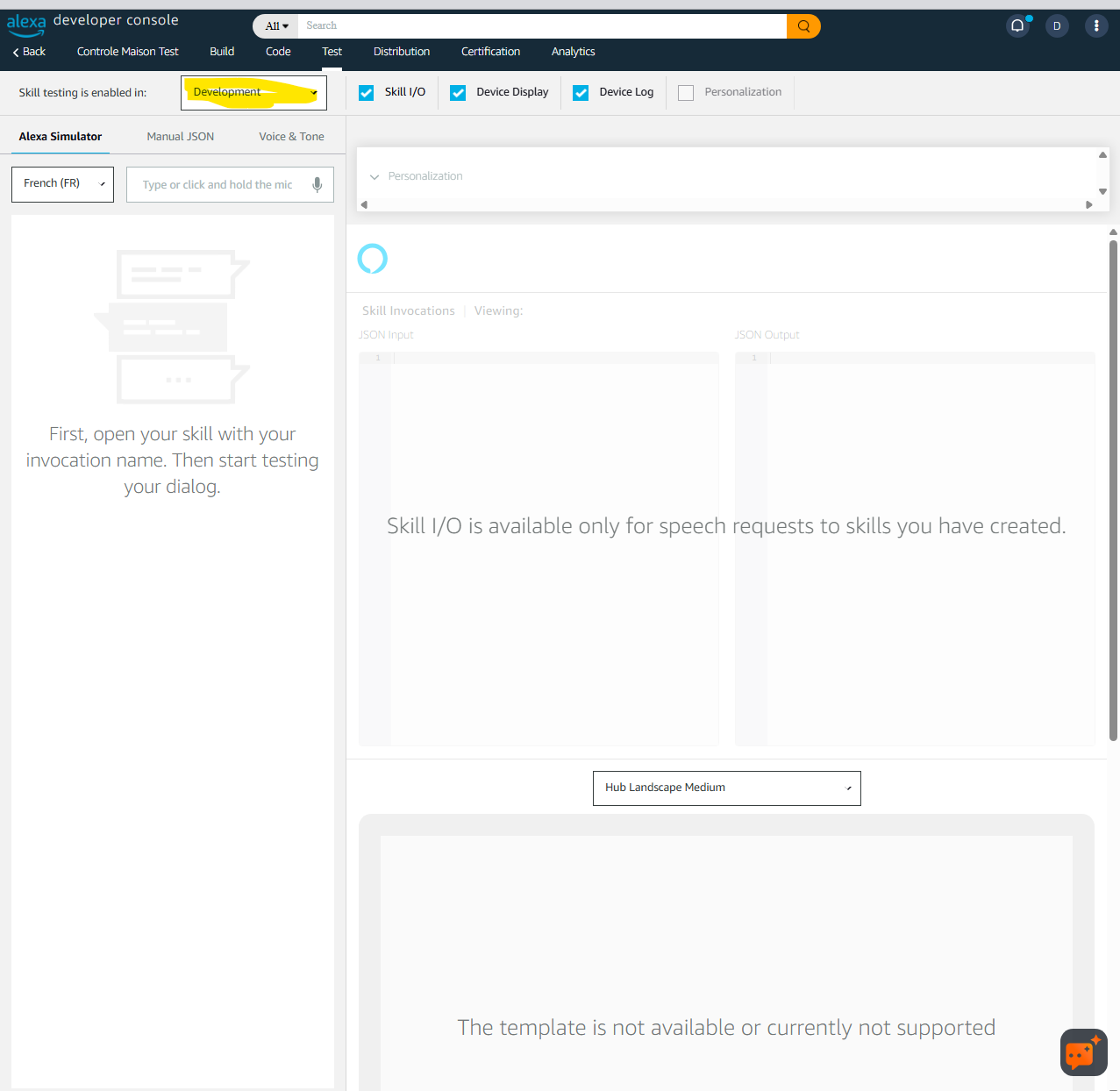Open the French (FR) language dropdown
This screenshot has height=1091, width=1120.
[62, 184]
